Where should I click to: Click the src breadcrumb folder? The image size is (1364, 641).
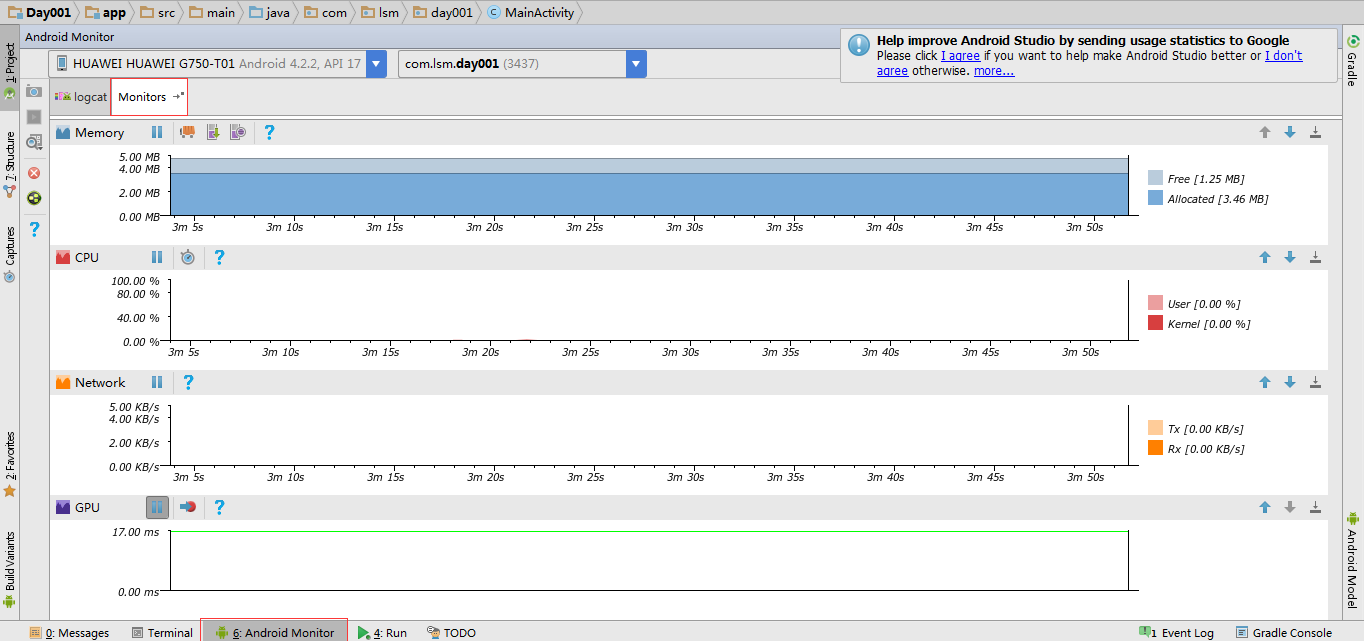click(x=158, y=12)
